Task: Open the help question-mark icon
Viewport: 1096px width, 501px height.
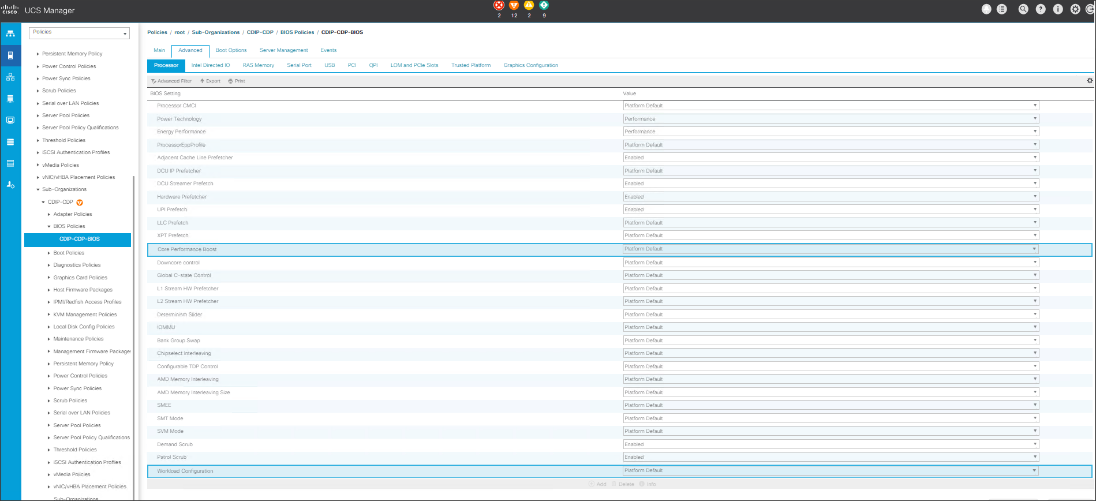Action: [1043, 9]
